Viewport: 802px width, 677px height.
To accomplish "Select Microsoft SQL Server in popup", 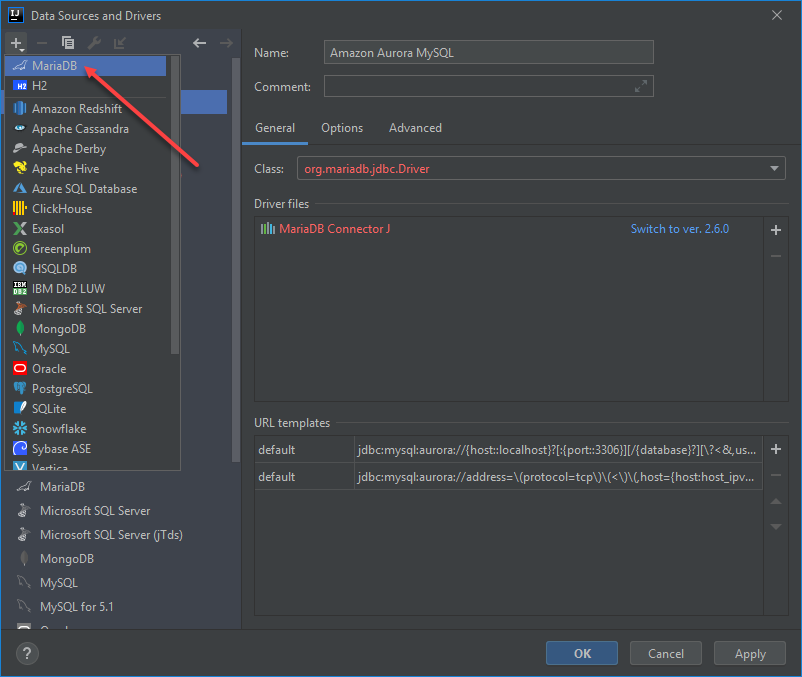I will click(85, 308).
